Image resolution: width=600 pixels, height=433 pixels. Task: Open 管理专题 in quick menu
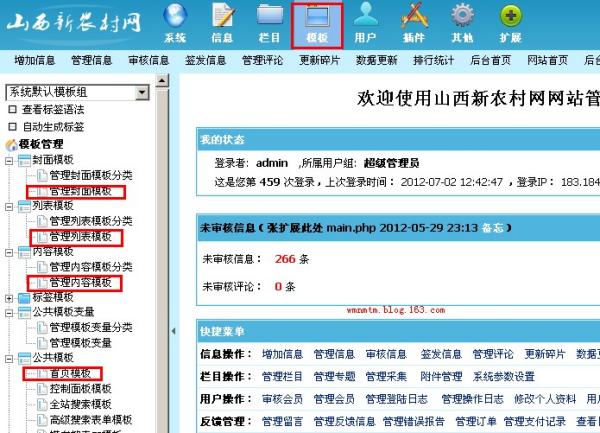coord(334,377)
